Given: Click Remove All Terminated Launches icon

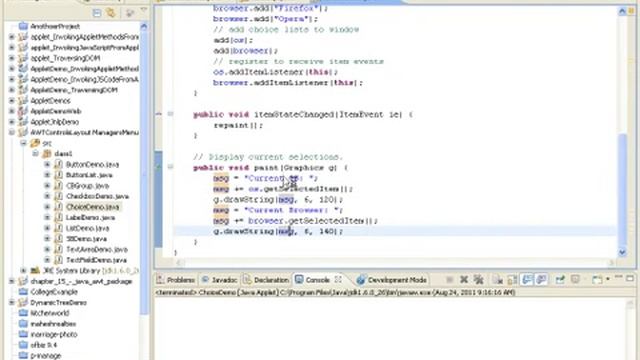Looking at the screenshot, I should pyautogui.click(x=478, y=280).
